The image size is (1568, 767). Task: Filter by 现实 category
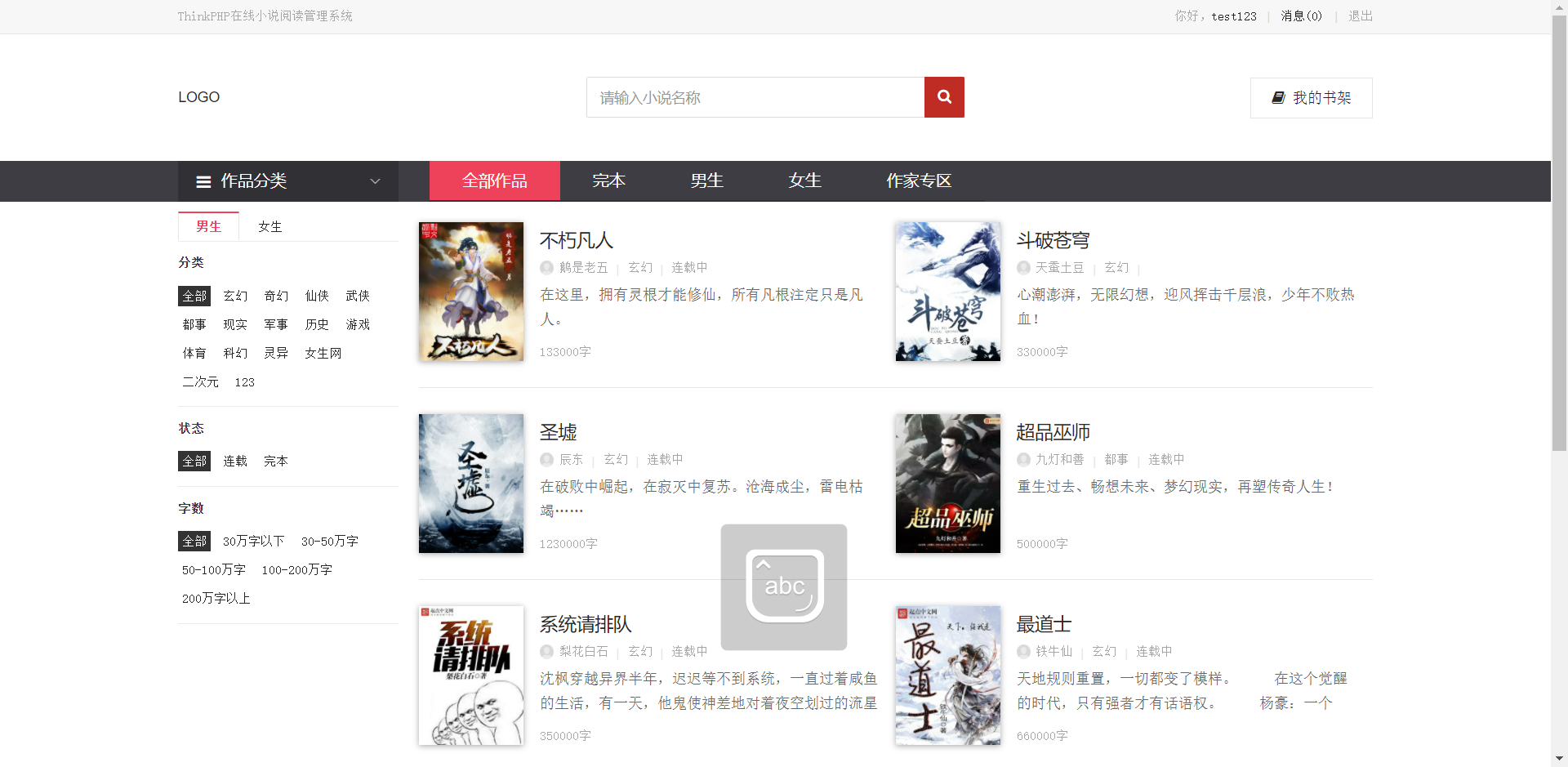coord(235,324)
